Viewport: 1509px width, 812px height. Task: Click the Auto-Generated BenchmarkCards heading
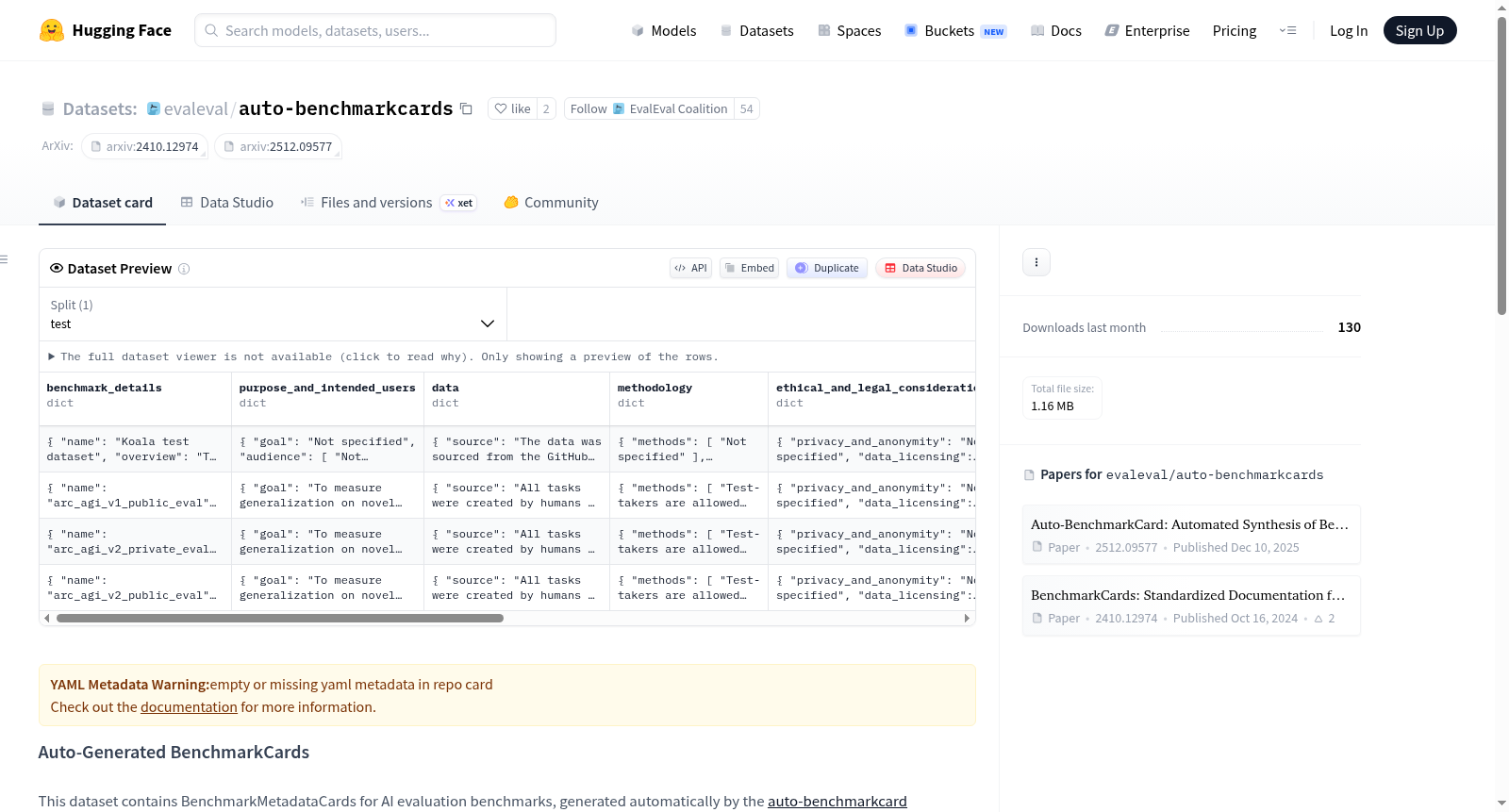(x=174, y=753)
